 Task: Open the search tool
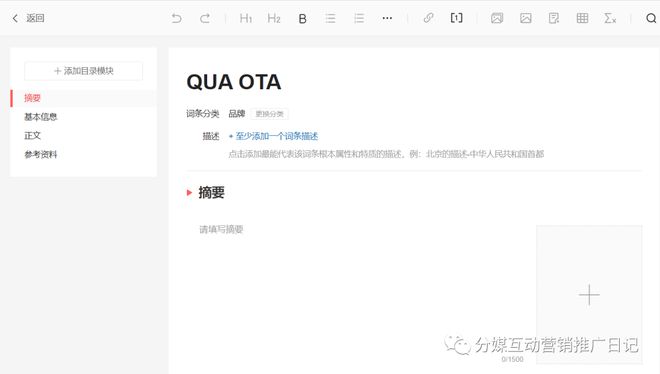(x=651, y=18)
